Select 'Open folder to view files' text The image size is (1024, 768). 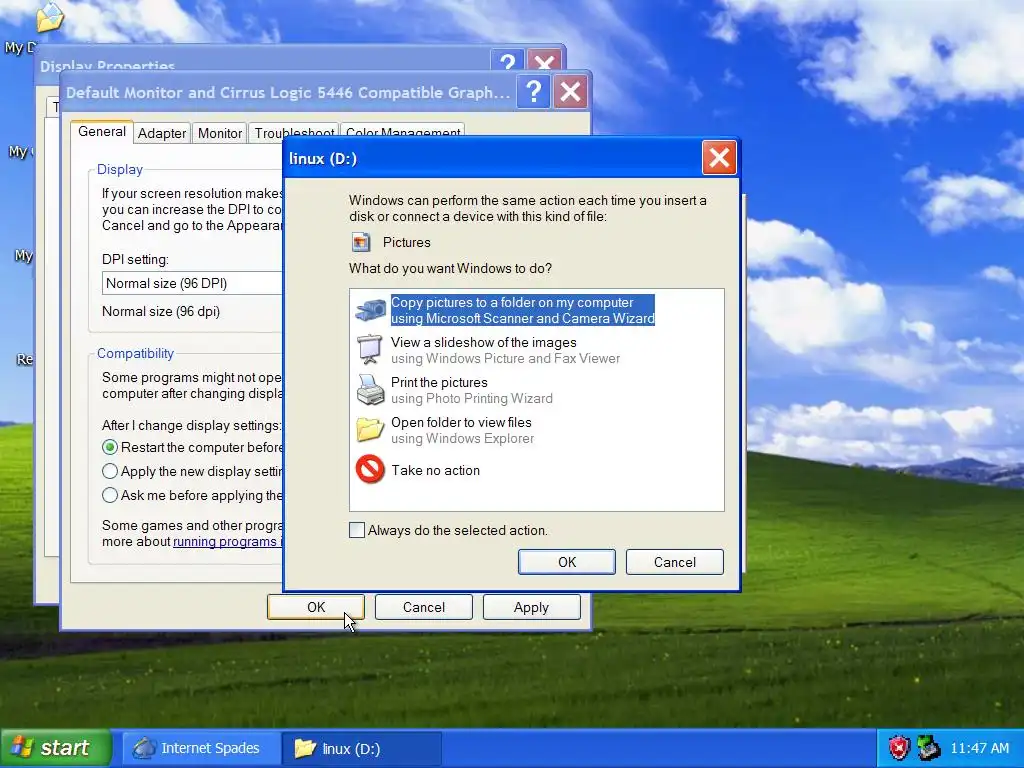point(461,423)
